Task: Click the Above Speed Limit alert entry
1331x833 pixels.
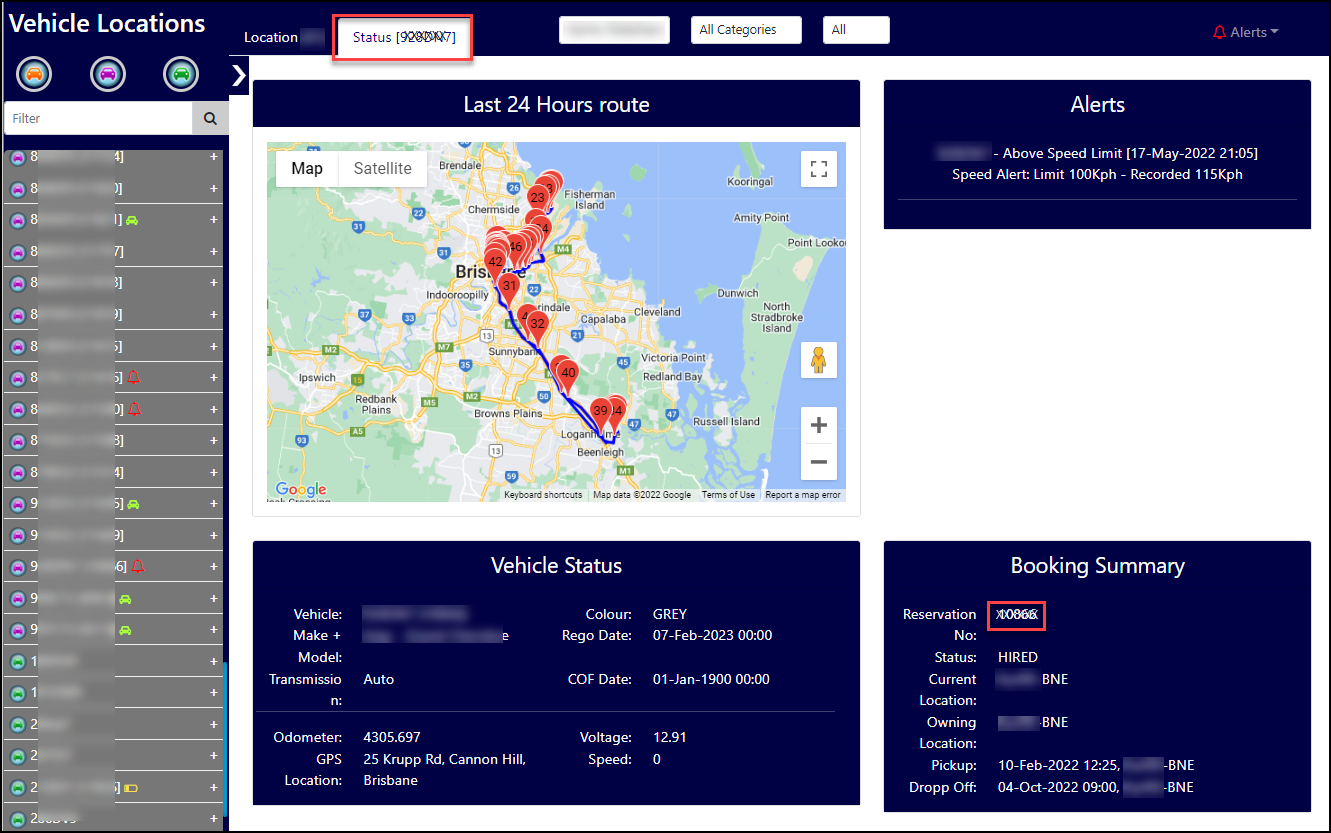Action: coord(1097,153)
